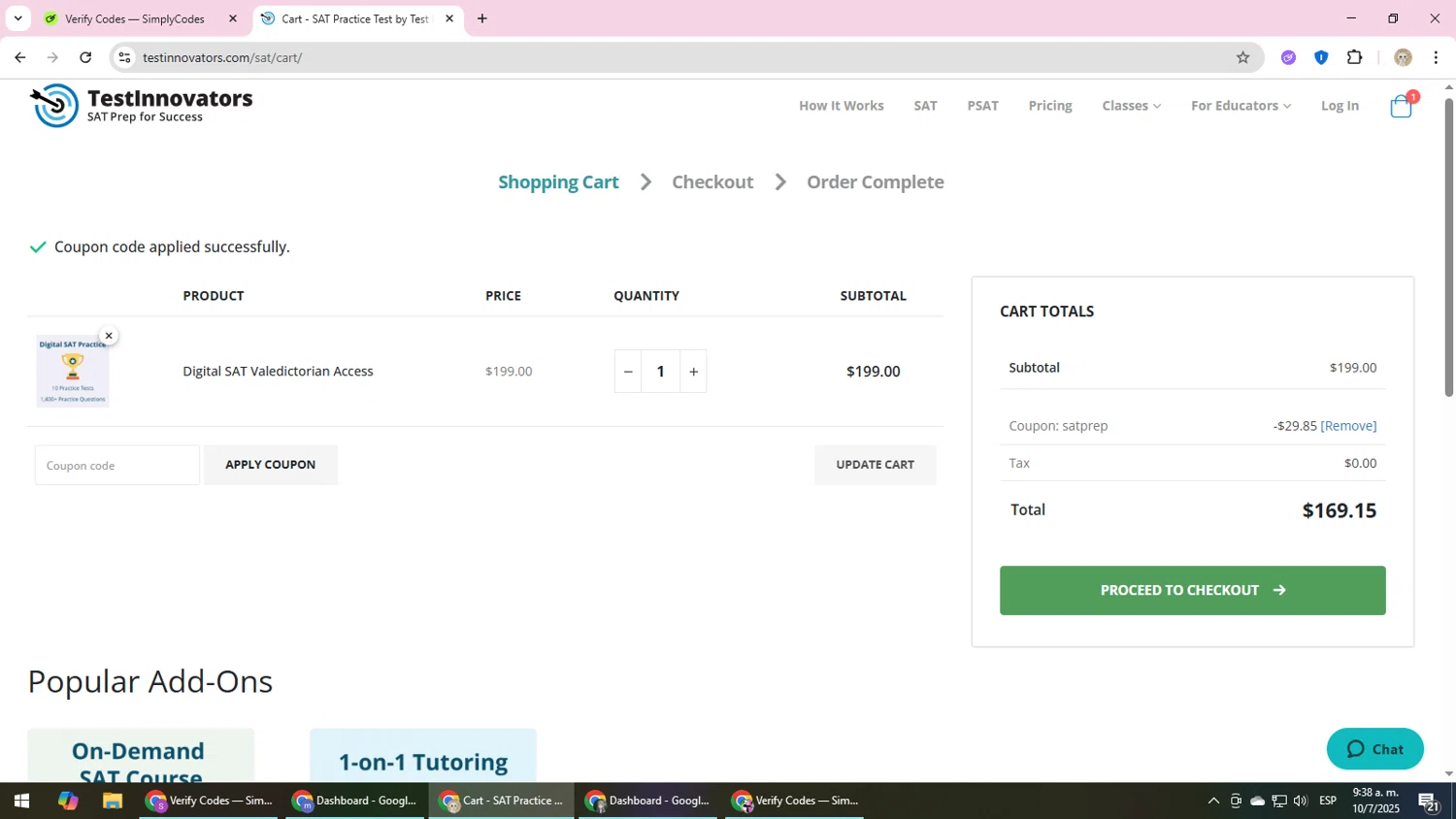
Task: Close the Verify Codes browser tab
Action: [233, 18]
